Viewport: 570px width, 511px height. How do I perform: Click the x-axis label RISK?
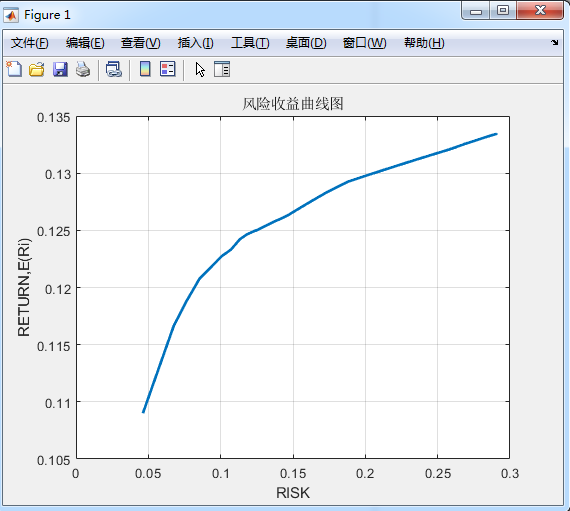coord(293,493)
